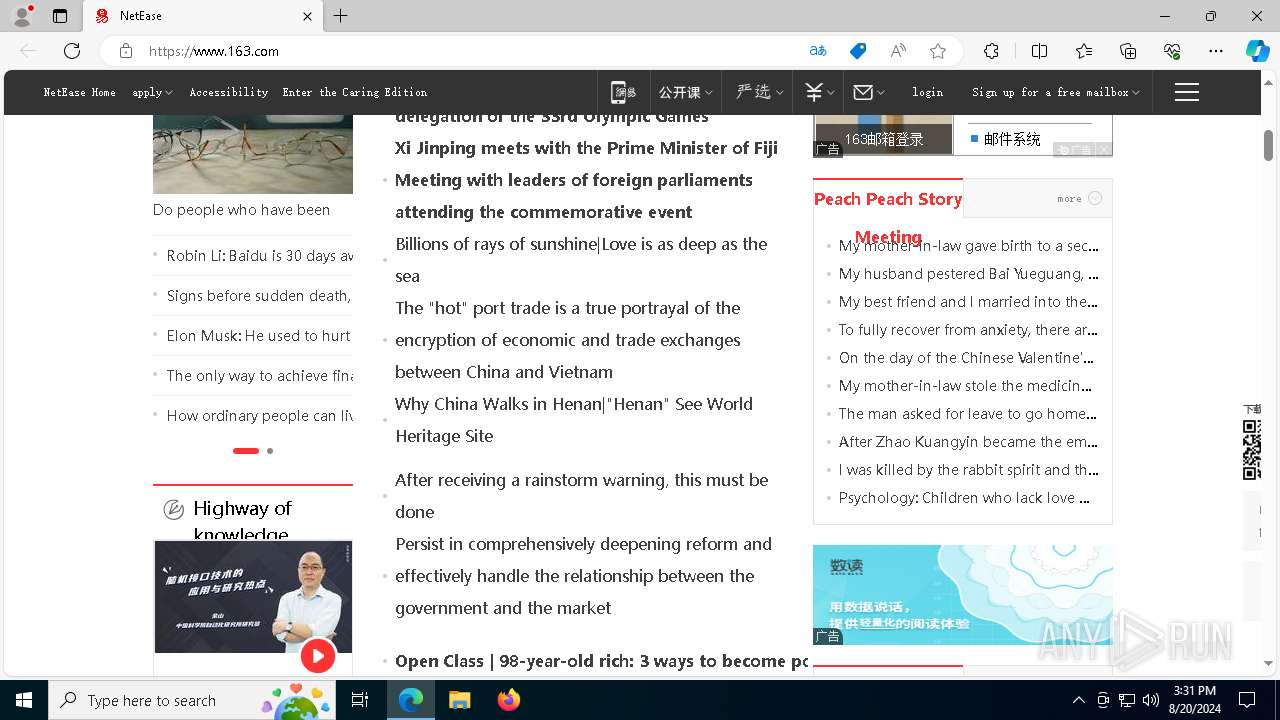Open the tab actions menu icon
Viewport: 1280px width, 720px height.
click(60, 16)
